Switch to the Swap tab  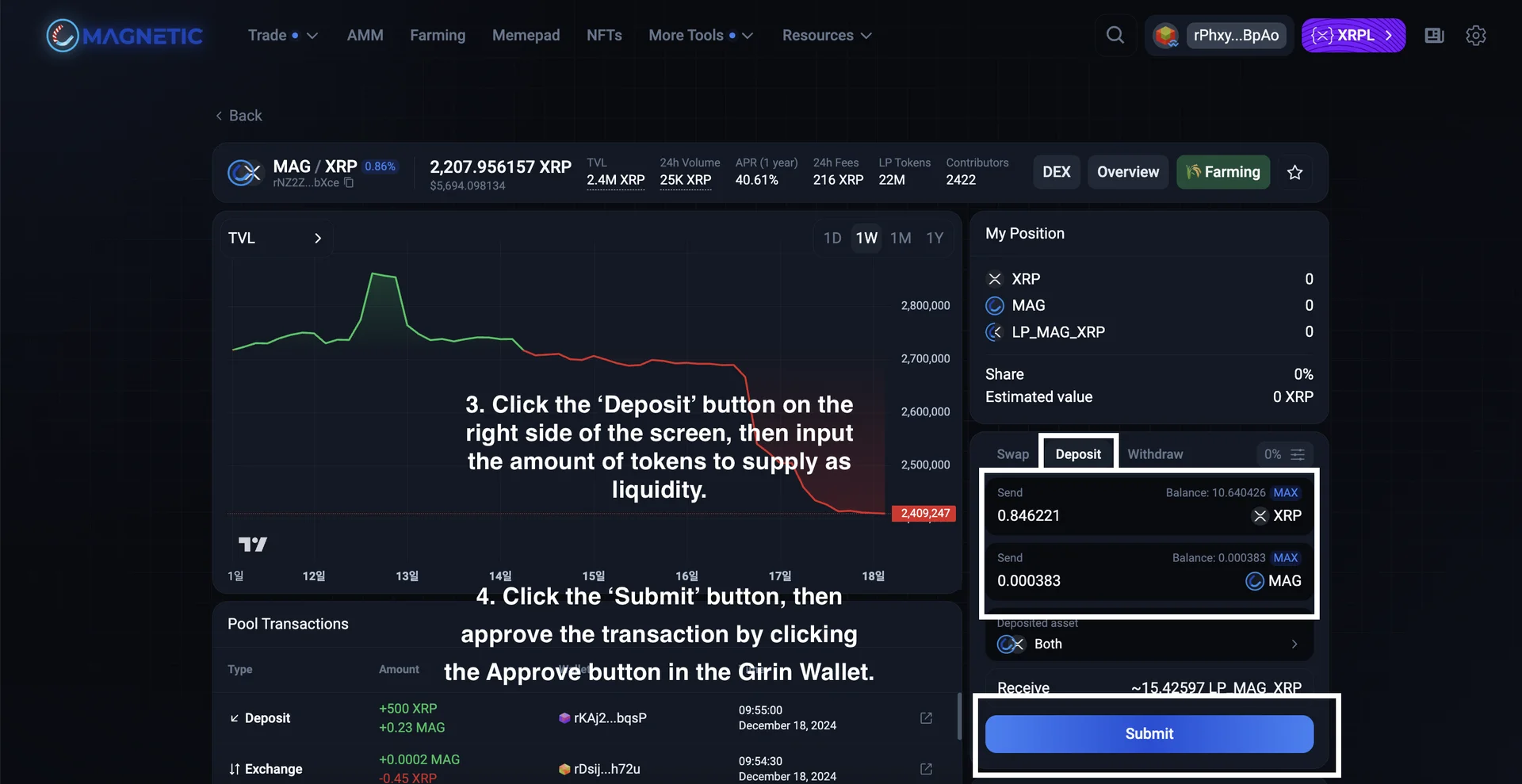pyautogui.click(x=1012, y=454)
